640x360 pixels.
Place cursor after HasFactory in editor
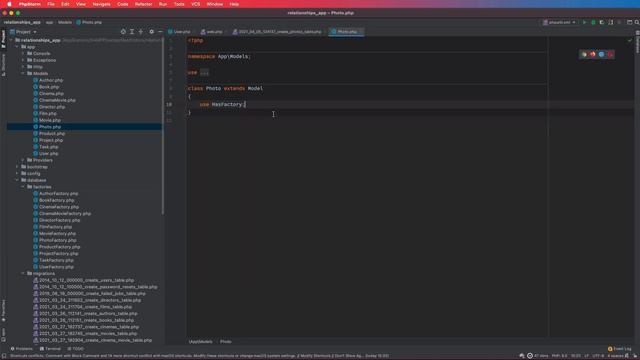(244, 104)
